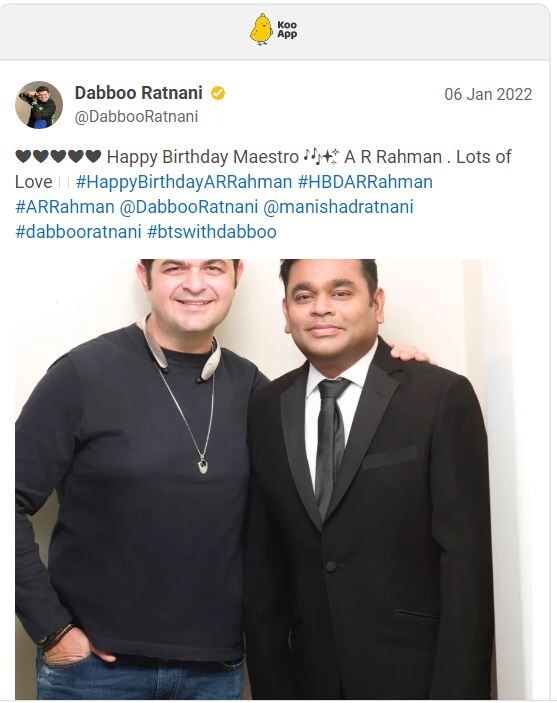This screenshot has width=557, height=703.
Task: Click the 06 Jan 2022 post date
Action: [488, 94]
